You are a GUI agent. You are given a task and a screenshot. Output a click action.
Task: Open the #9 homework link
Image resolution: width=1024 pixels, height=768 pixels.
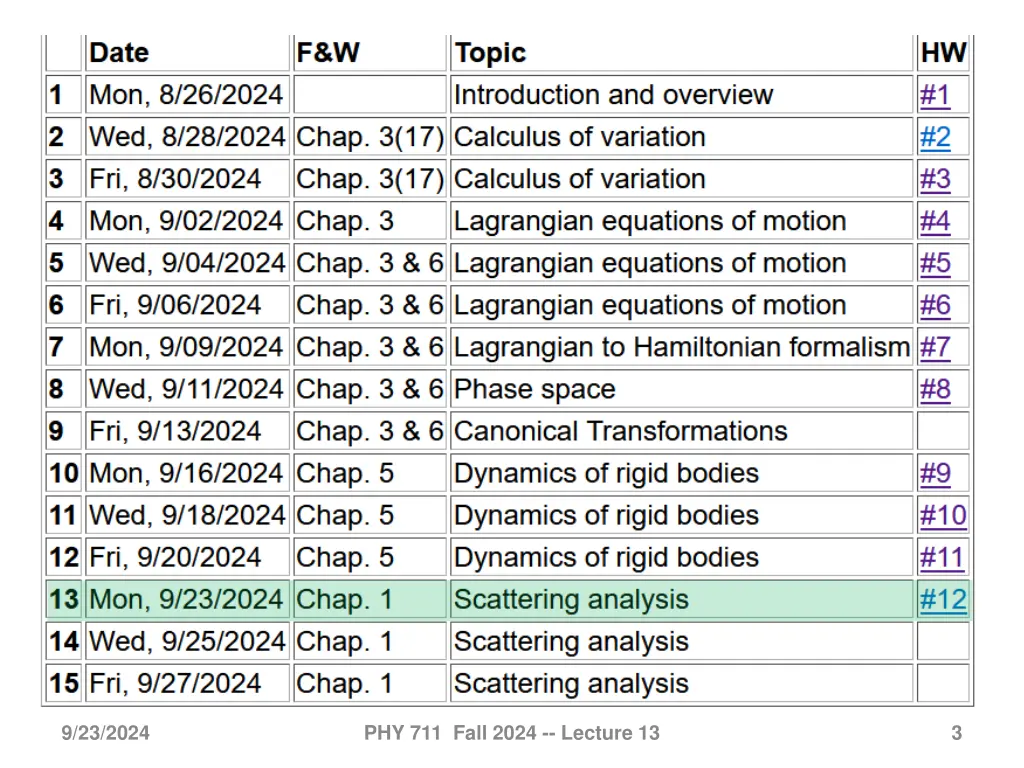click(935, 473)
